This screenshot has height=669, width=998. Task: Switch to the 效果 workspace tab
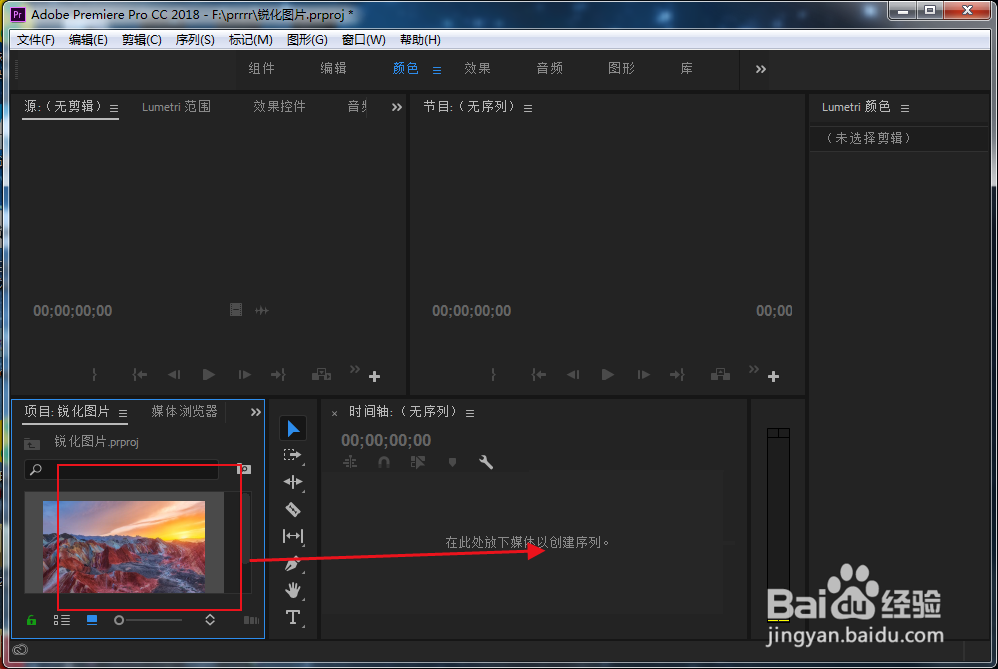pos(477,68)
